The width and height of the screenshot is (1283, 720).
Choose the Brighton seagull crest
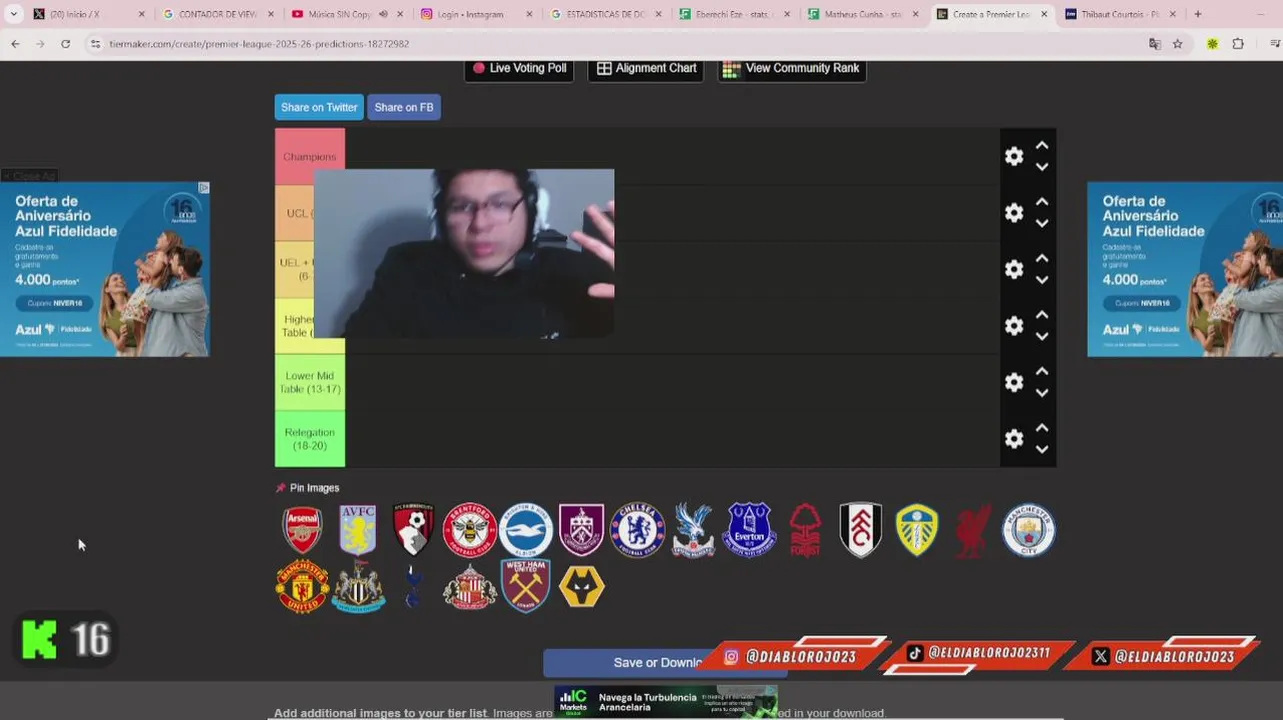tap(526, 530)
